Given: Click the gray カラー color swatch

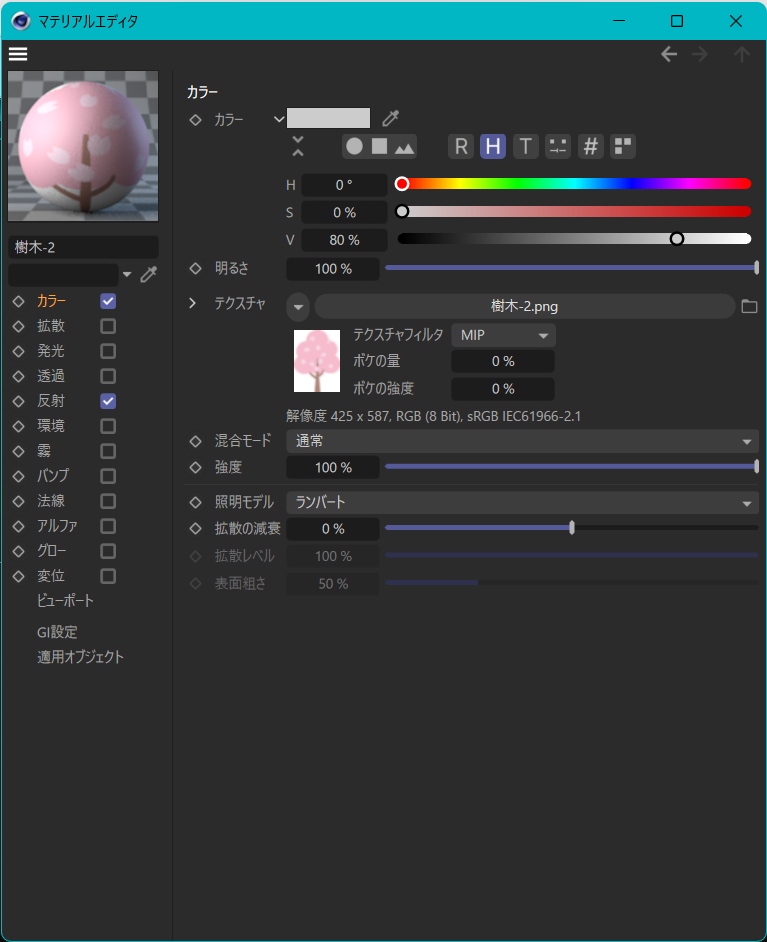Looking at the screenshot, I should (328, 119).
